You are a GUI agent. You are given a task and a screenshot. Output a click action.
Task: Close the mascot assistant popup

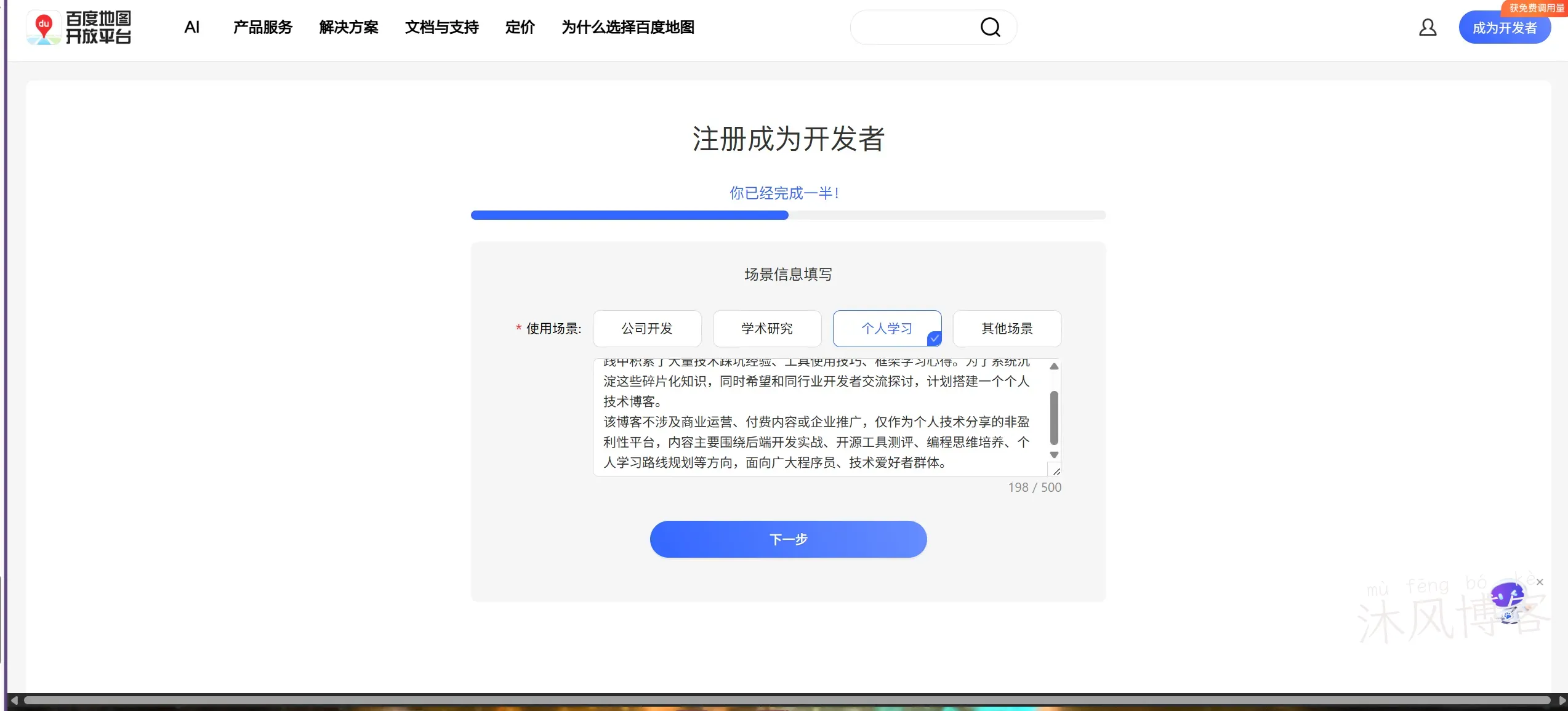1539,581
